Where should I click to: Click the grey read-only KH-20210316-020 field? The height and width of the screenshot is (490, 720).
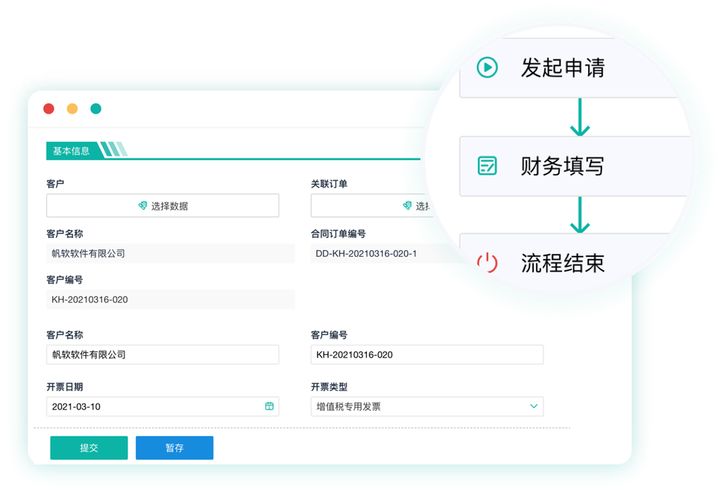[x=170, y=299]
